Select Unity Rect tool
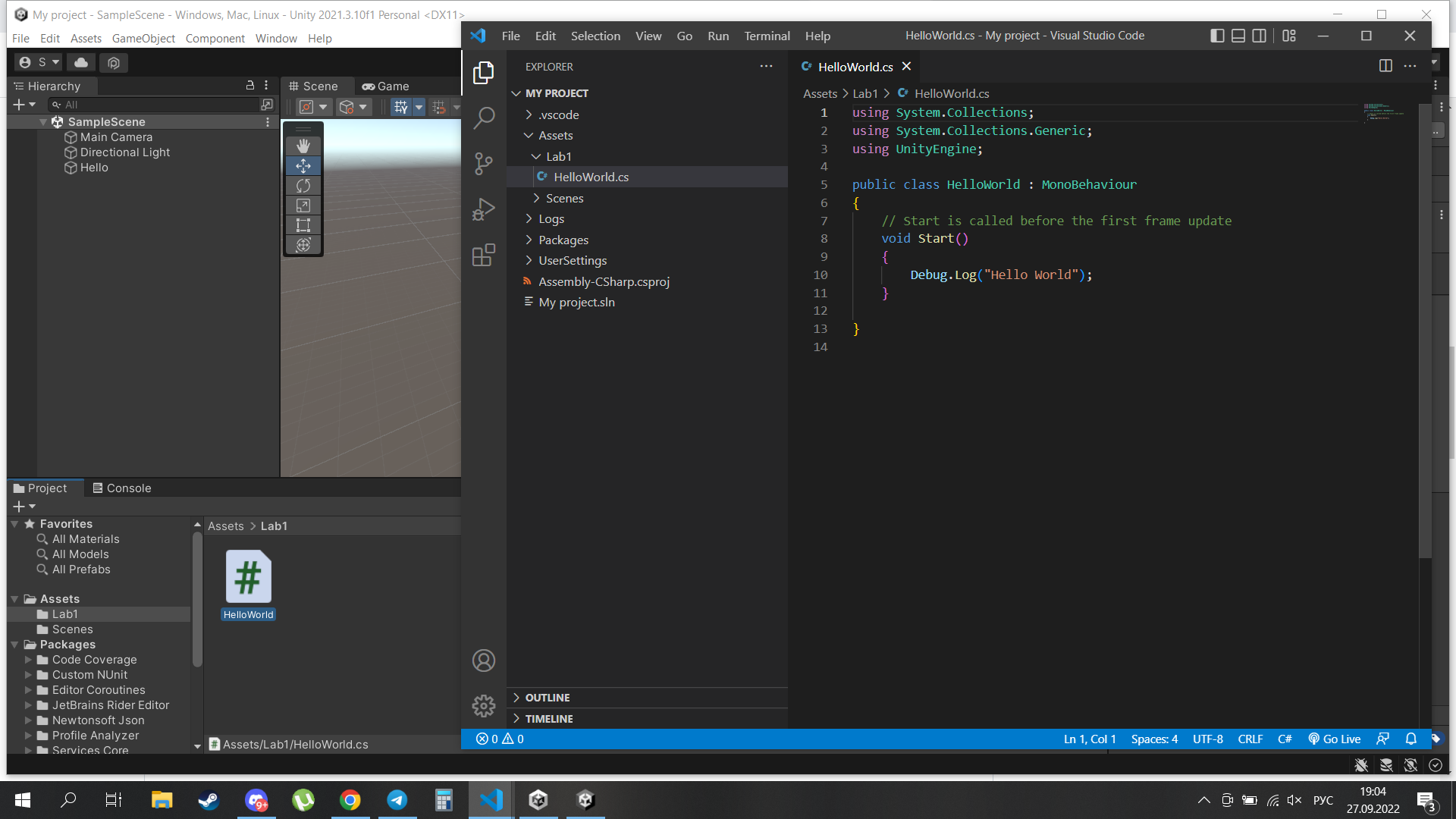Viewport: 1456px width, 819px height. point(303,225)
